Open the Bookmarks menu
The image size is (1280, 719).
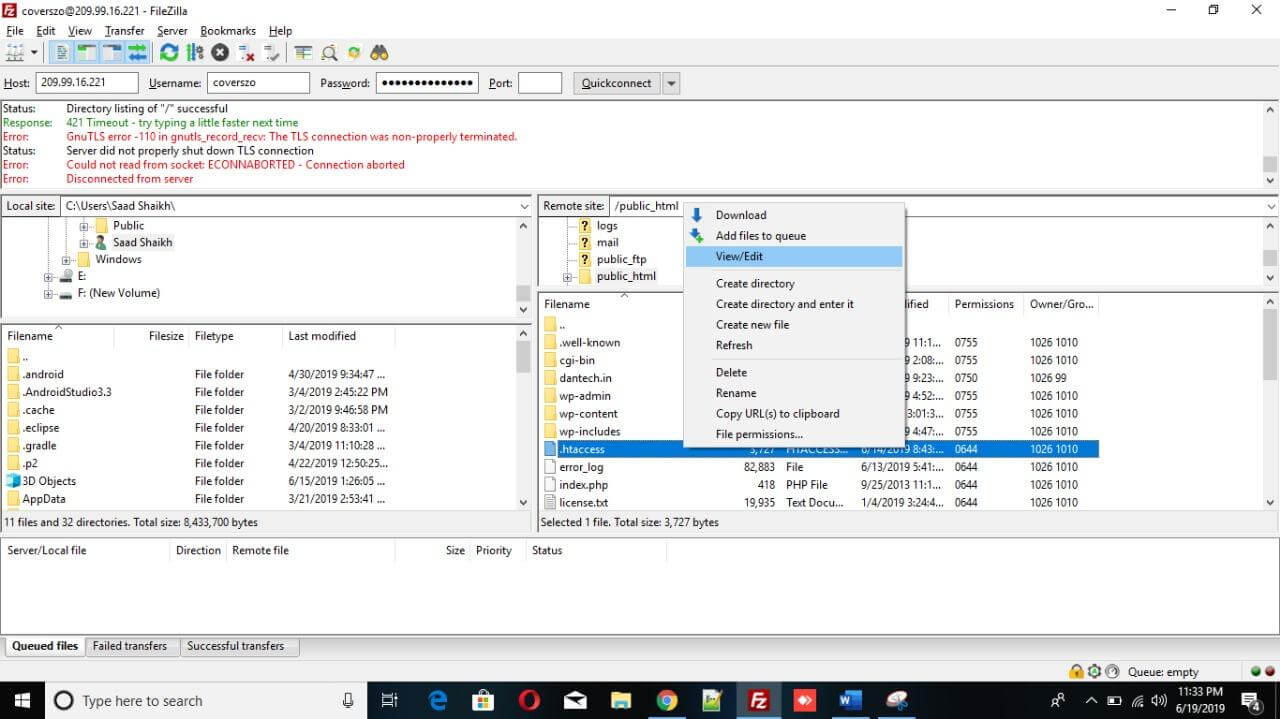click(x=229, y=31)
